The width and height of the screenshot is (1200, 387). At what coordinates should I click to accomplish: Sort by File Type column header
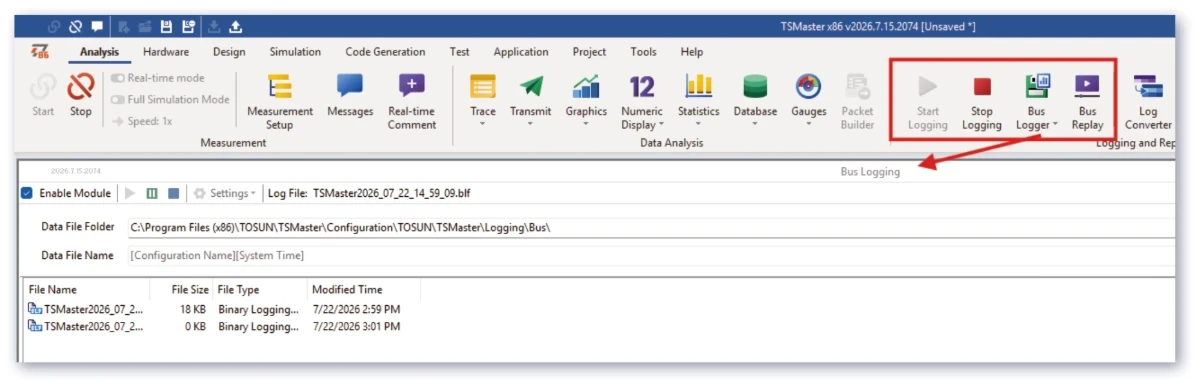pyautogui.click(x=261, y=289)
